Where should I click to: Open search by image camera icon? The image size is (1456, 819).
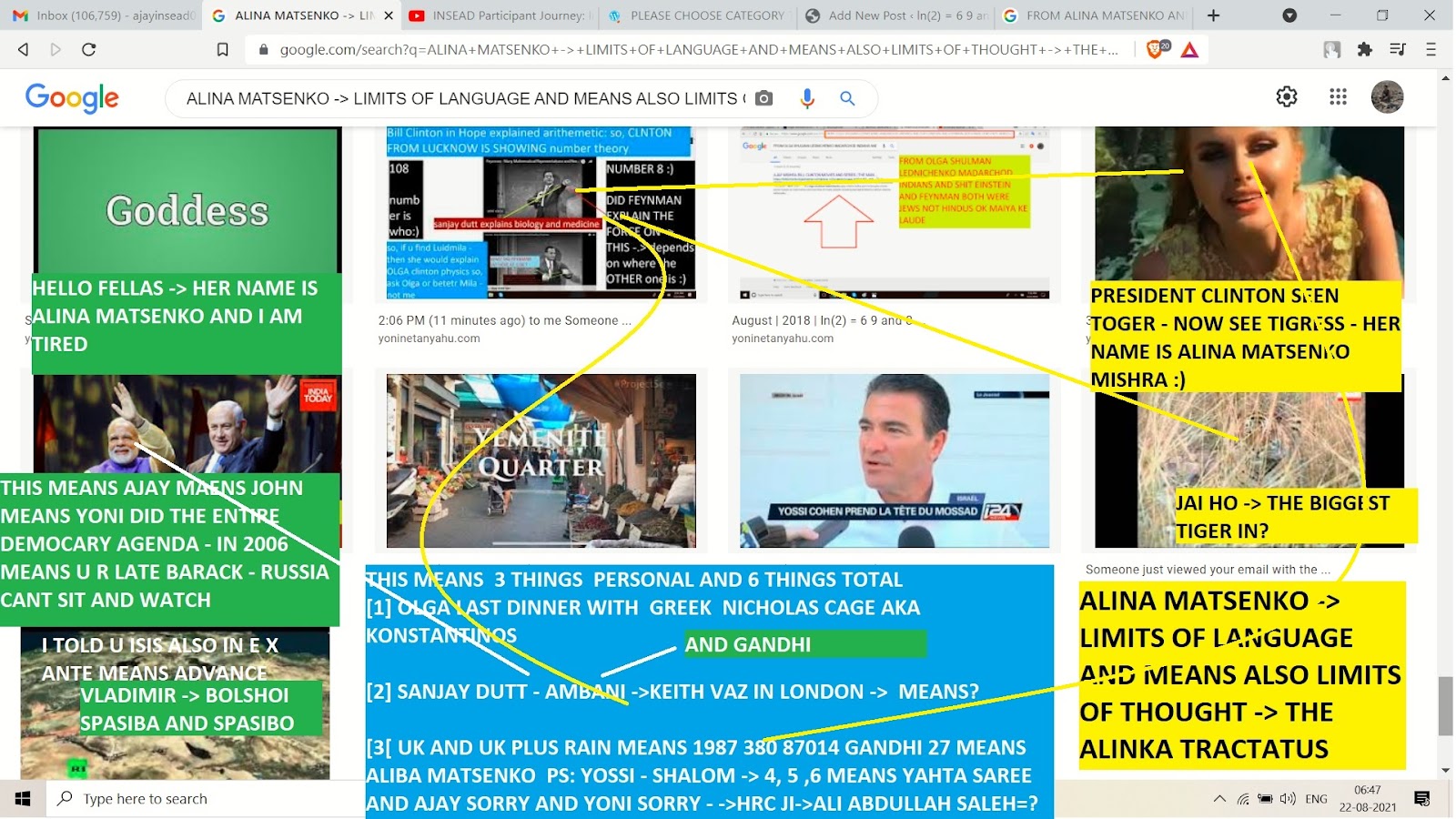coord(764,98)
